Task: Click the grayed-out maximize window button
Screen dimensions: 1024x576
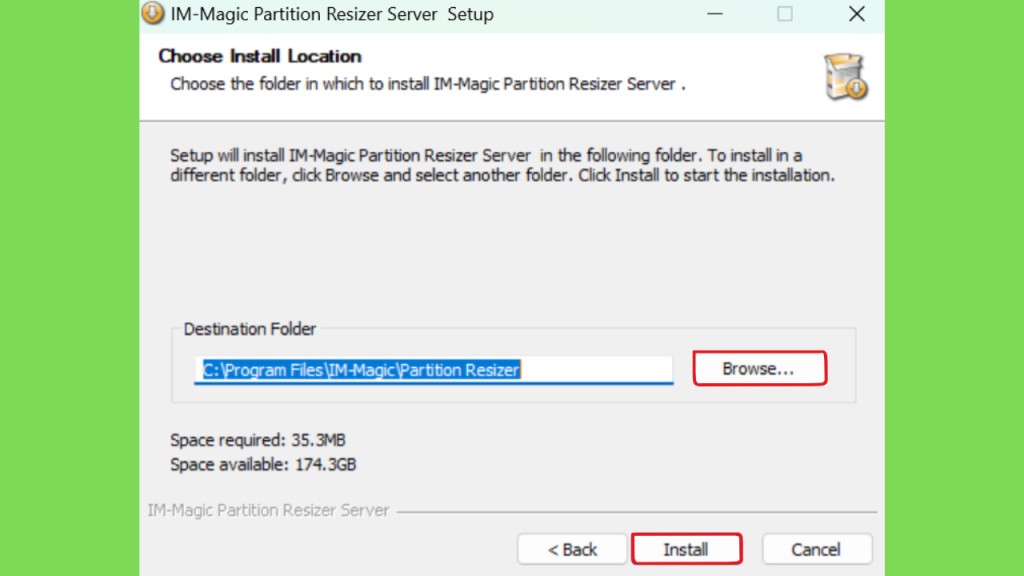Action: click(785, 14)
